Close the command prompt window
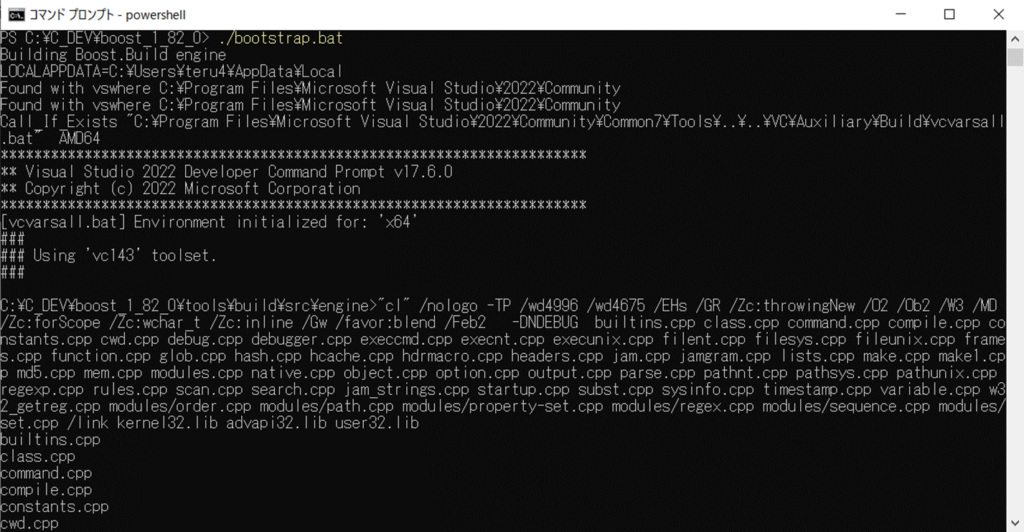This screenshot has width=1024, height=532. pos(996,14)
